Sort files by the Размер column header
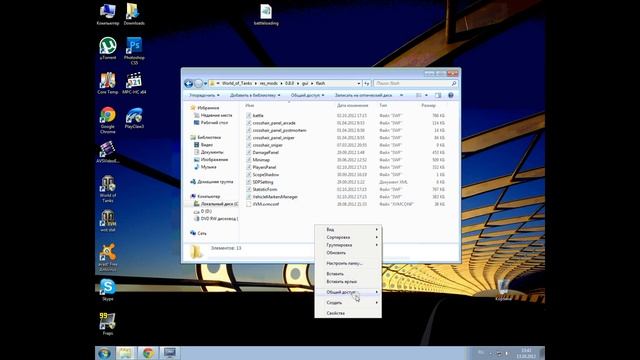The width and height of the screenshot is (640, 360). pos(428,105)
